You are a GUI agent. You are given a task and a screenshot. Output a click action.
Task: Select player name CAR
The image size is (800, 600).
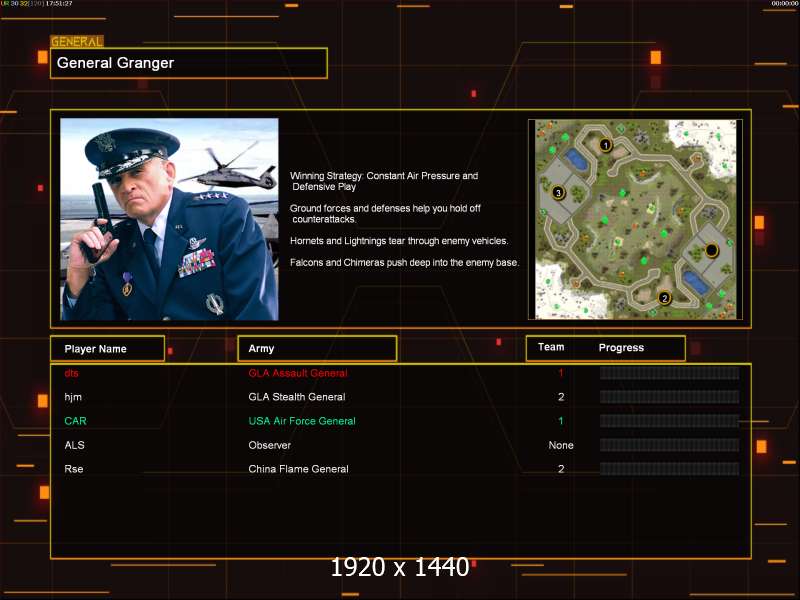click(x=76, y=421)
